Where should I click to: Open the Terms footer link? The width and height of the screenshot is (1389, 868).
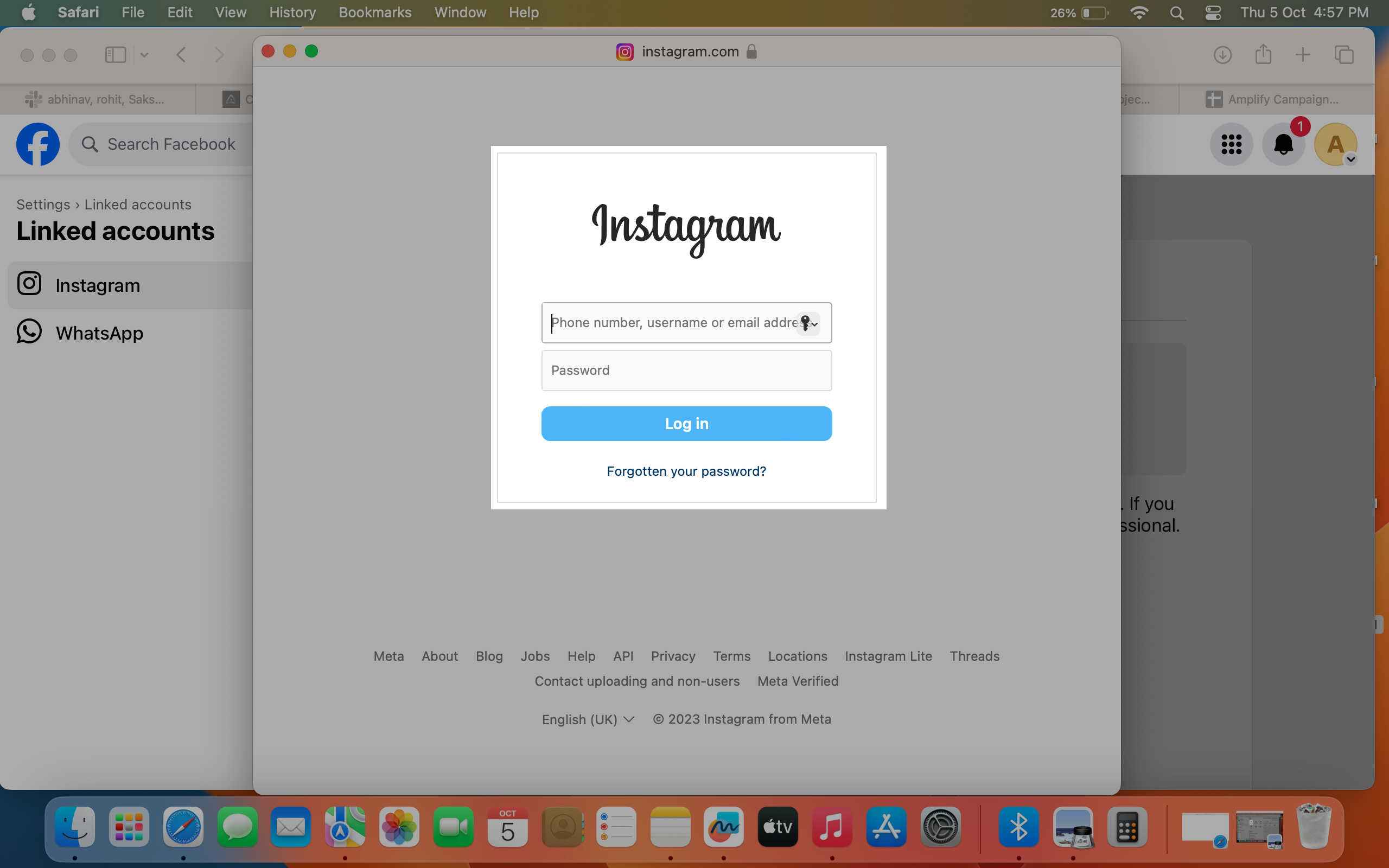tap(732, 656)
